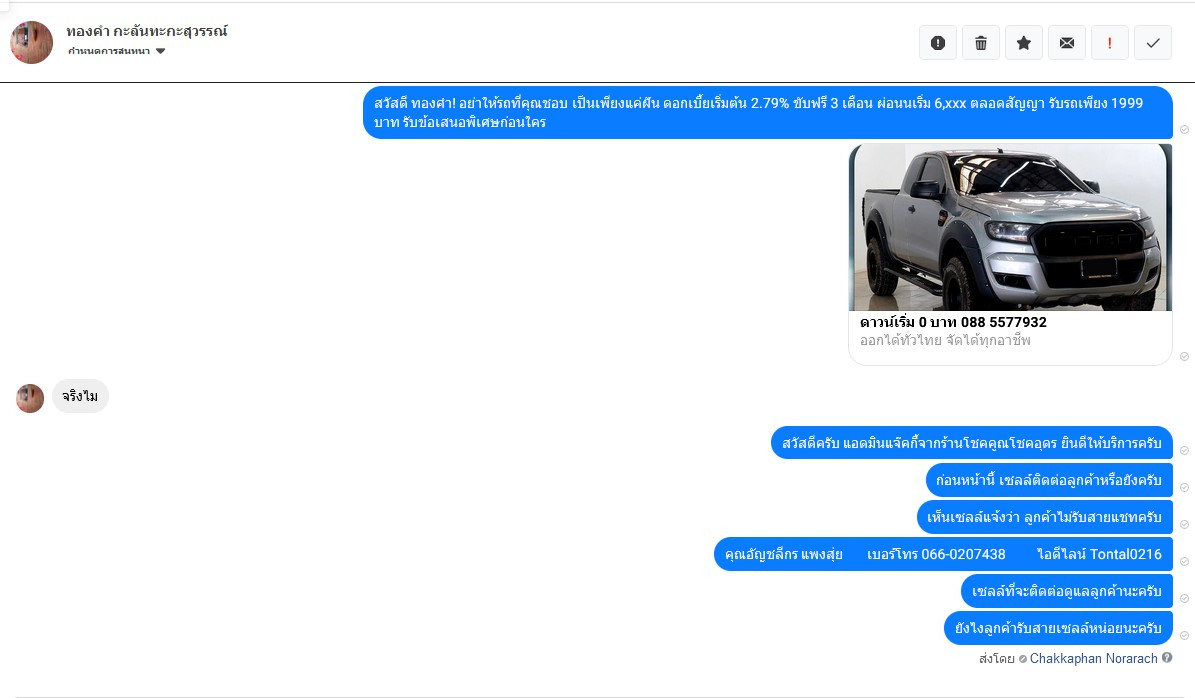Star this conversation as important
This screenshot has height=698, width=1195.
click(x=1024, y=43)
